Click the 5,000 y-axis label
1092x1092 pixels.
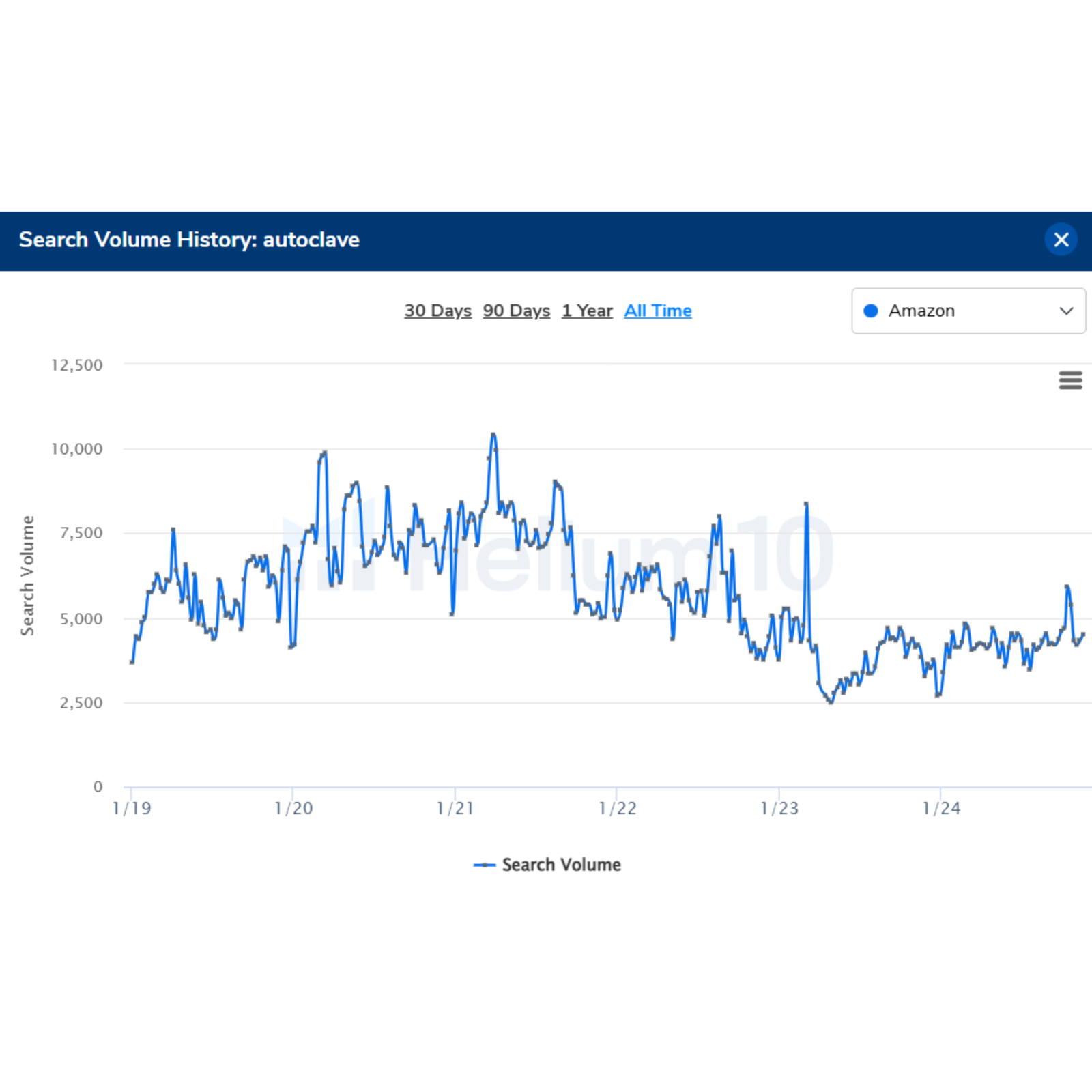(x=81, y=619)
